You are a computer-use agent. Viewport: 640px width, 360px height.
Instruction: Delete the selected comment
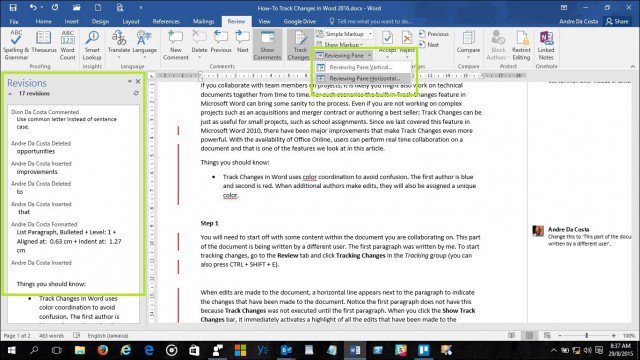[199, 44]
